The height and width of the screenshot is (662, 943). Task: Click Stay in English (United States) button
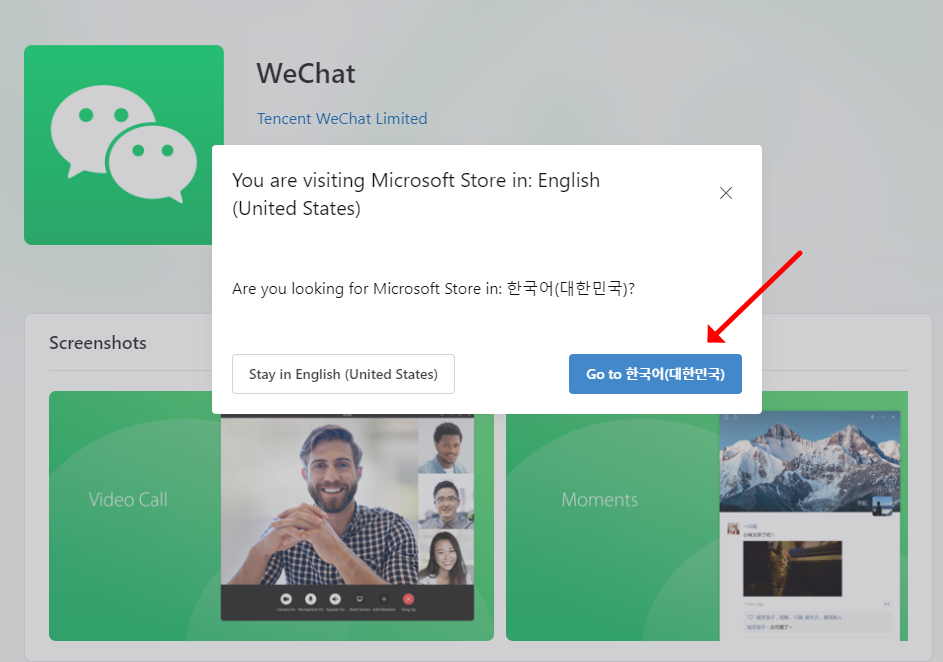tap(343, 374)
